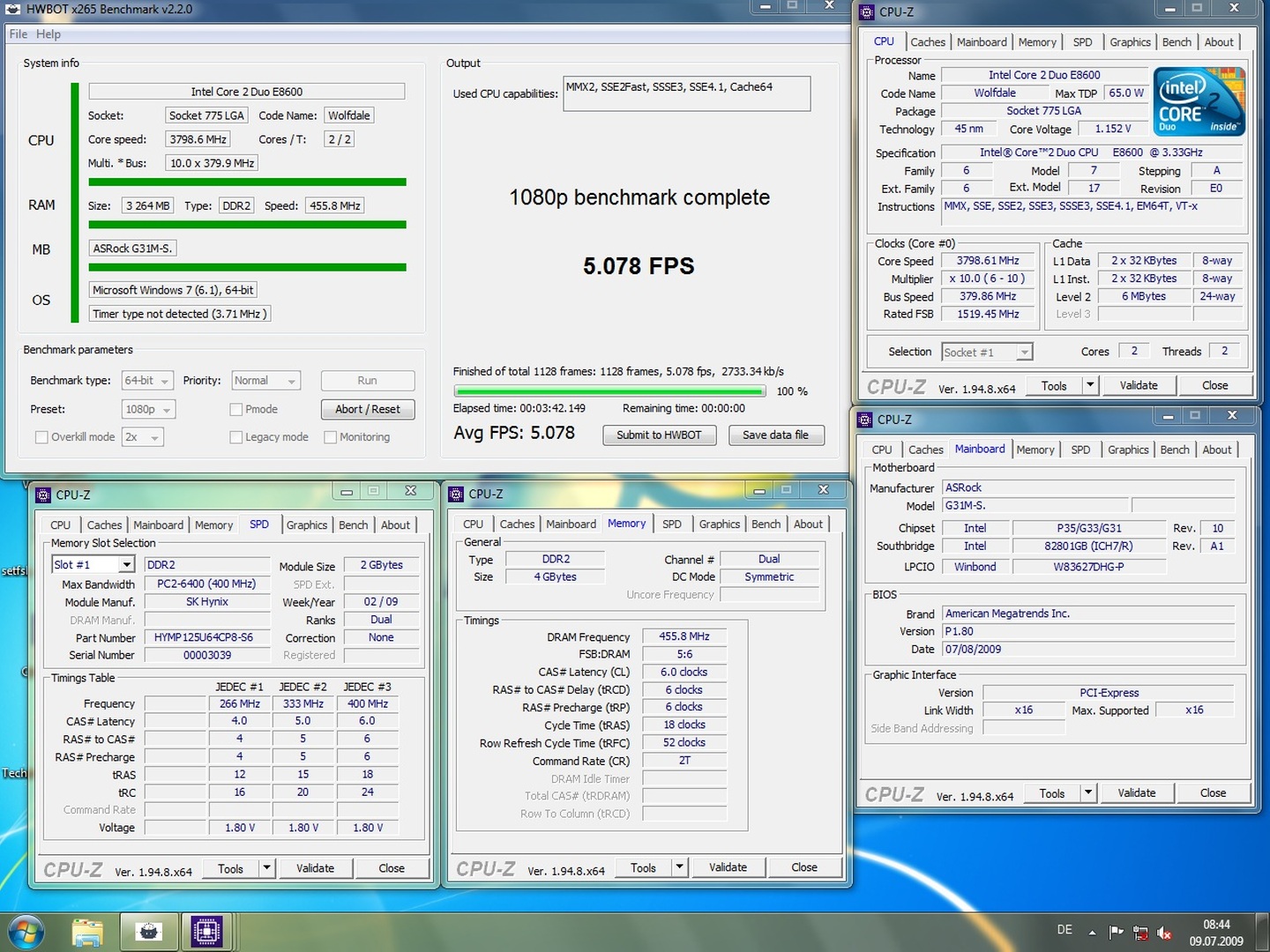The image size is (1270, 952).
Task: Toggle the Monitoring checkbox
Action: click(330, 437)
